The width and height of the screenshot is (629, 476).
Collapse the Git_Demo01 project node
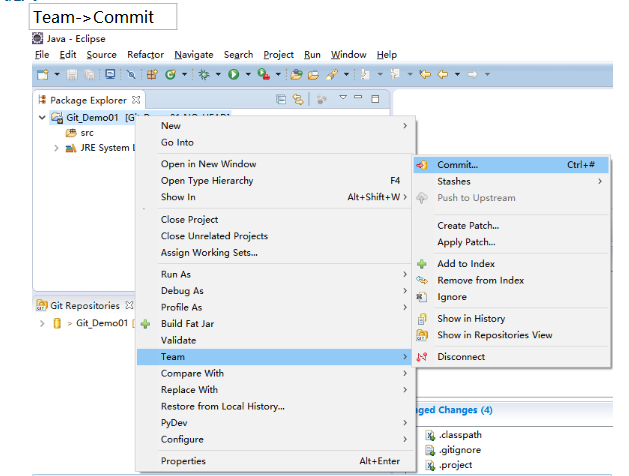42,117
